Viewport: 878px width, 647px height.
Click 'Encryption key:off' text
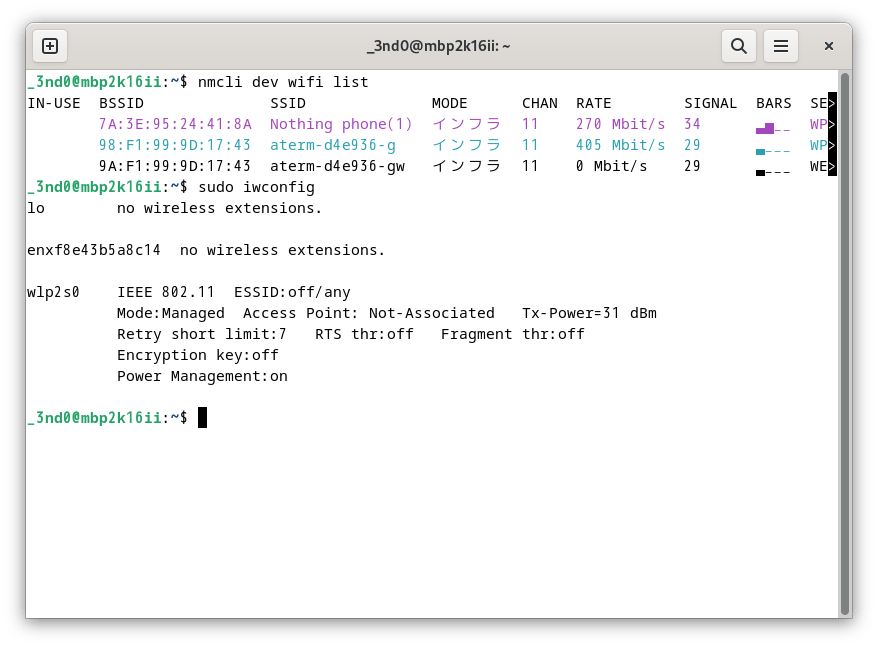point(198,355)
